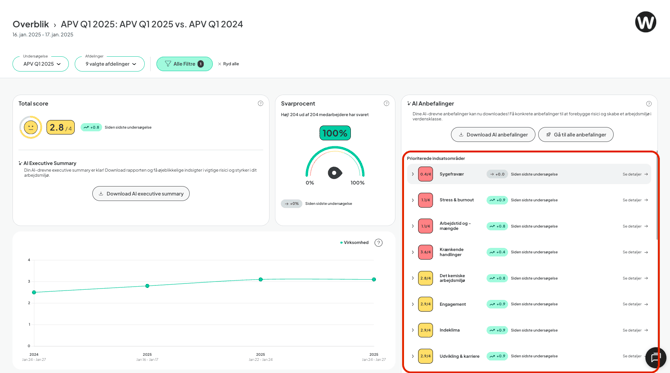Open Se detaljer for Indeklima
The image size is (670, 373).
(635, 330)
